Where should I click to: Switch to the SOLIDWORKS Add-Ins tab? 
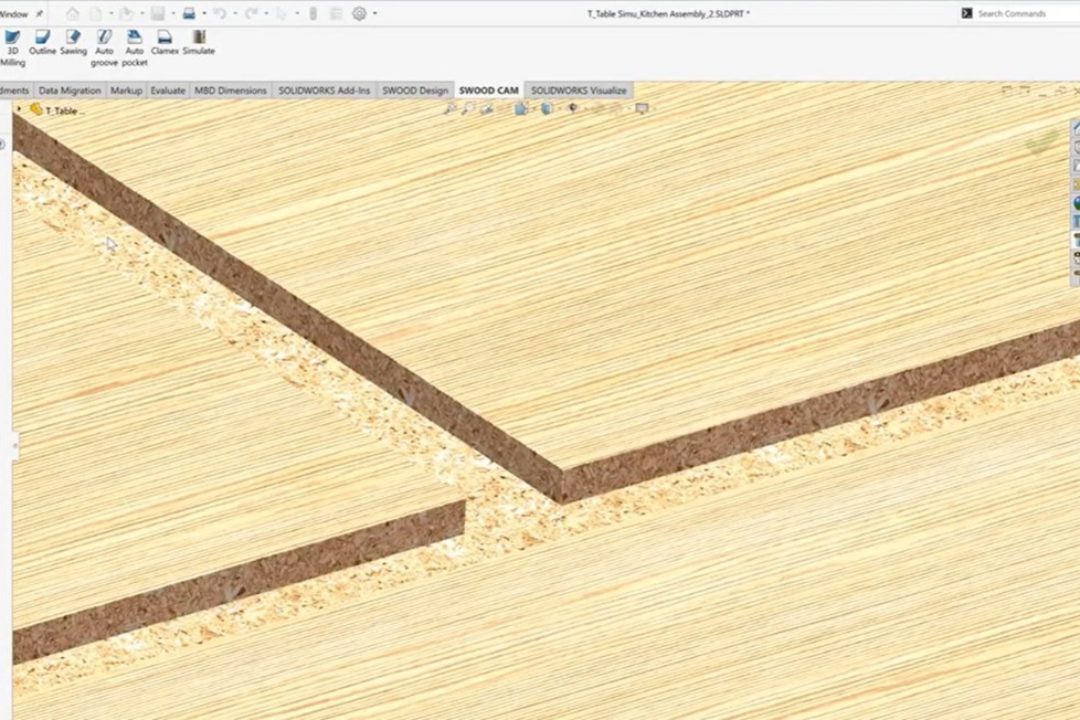point(324,90)
